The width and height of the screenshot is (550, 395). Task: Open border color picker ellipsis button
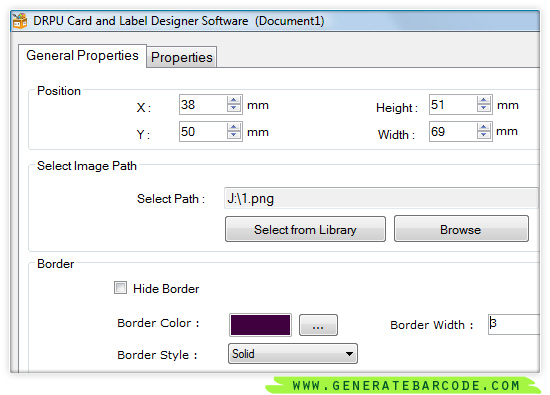coord(318,325)
